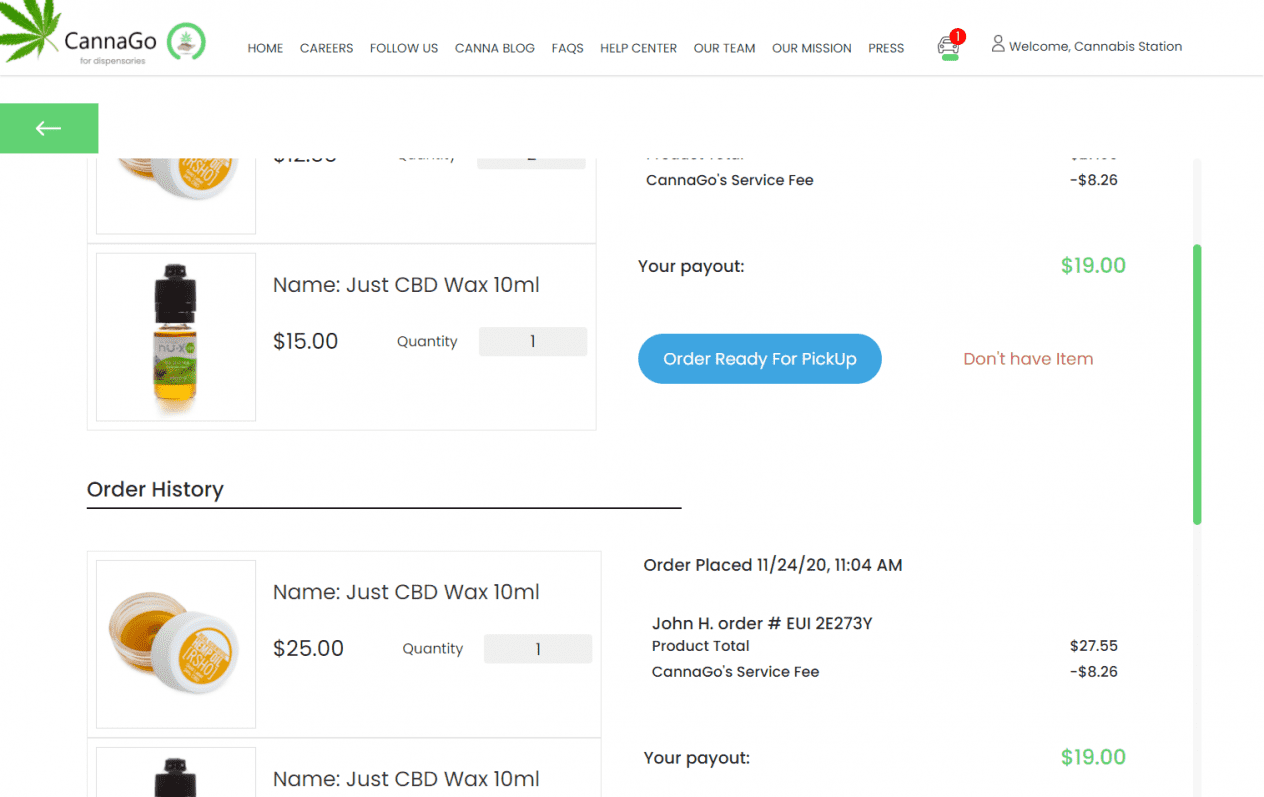Open the delivery car notifications icon

pos(948,46)
